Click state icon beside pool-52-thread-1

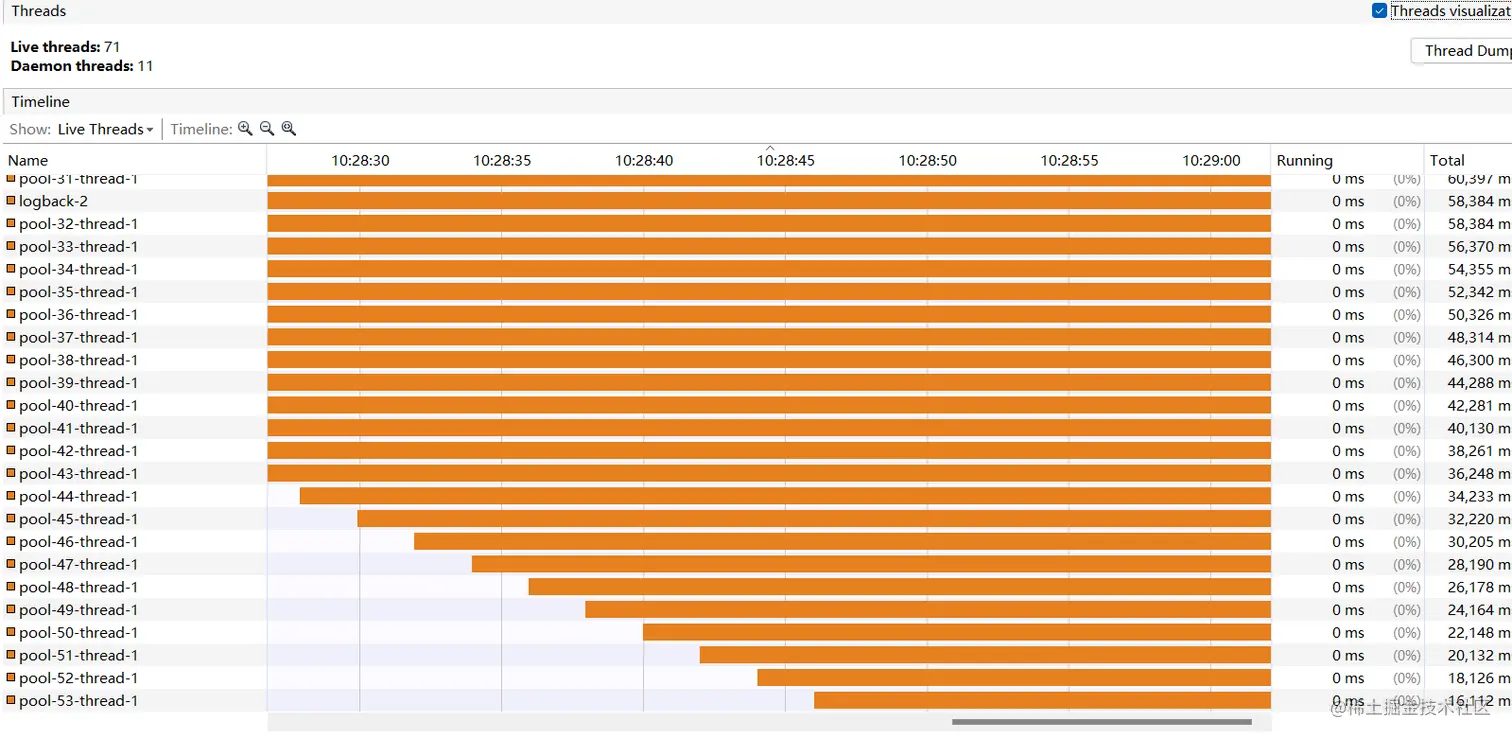[x=11, y=677]
